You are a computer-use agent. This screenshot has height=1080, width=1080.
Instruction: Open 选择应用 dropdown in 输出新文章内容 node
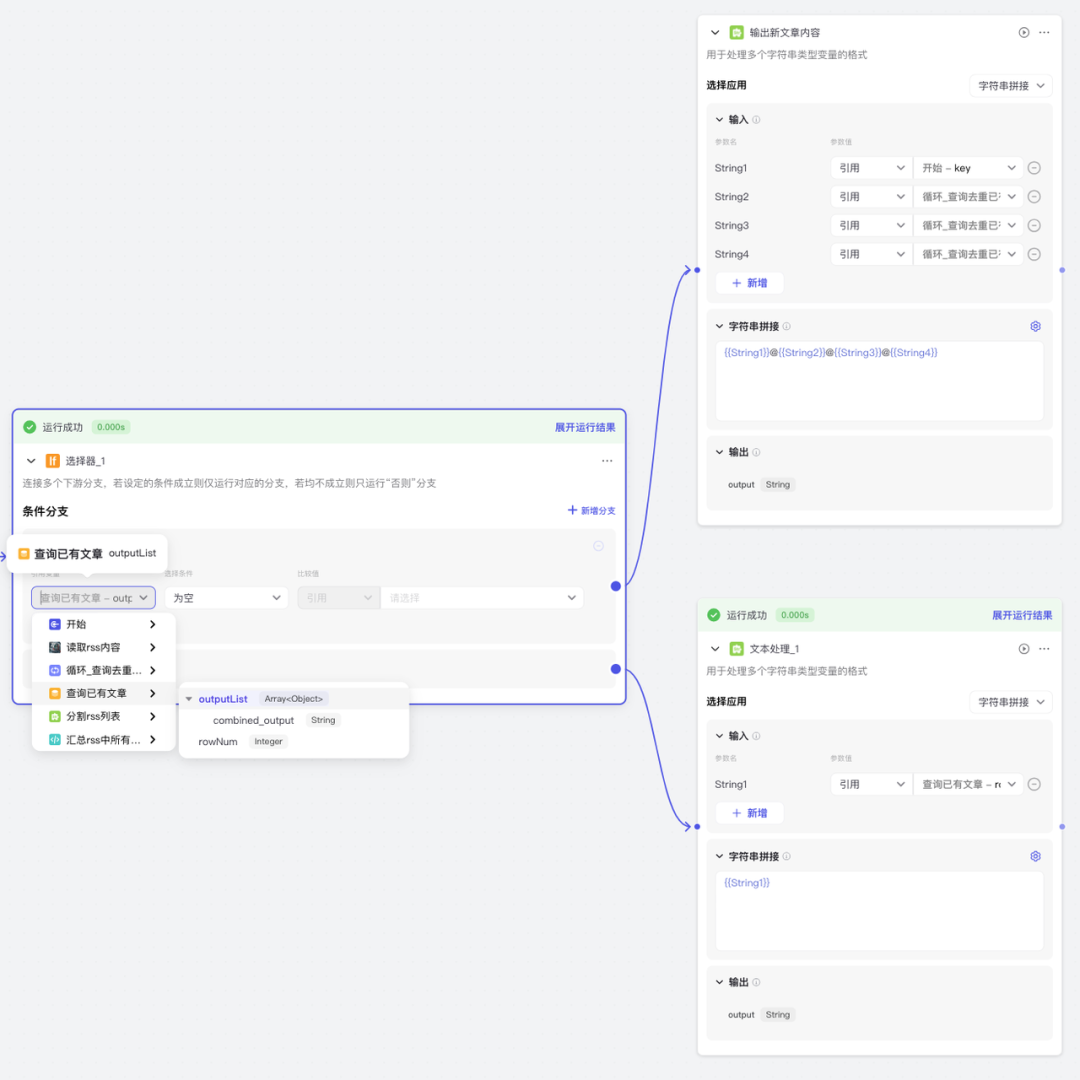pos(1010,86)
